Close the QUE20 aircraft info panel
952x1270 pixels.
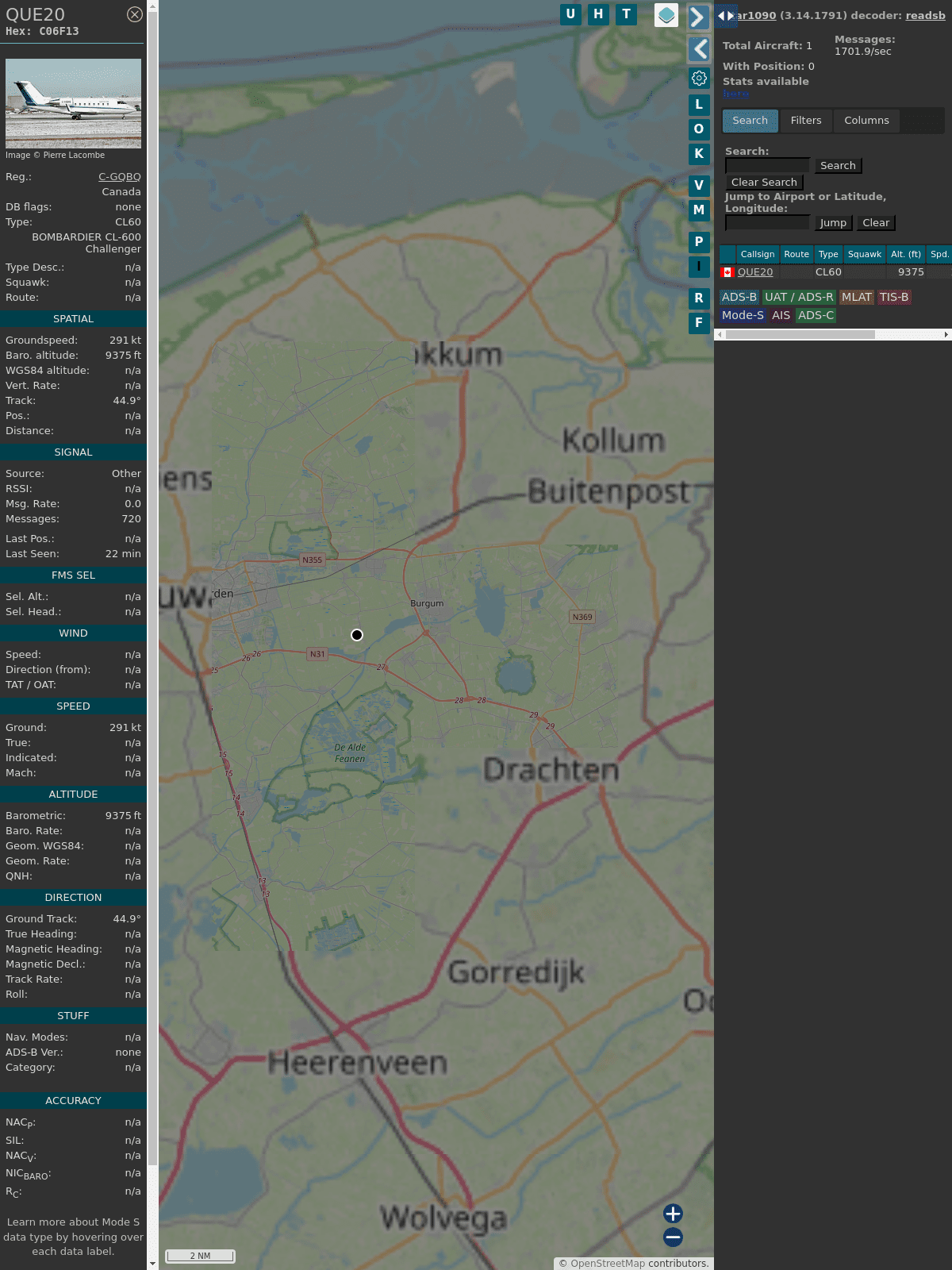coord(135,14)
